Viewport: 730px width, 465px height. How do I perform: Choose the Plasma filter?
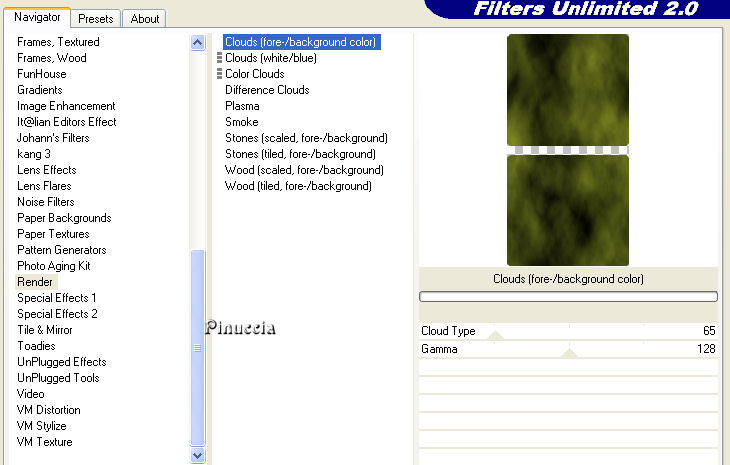242,106
